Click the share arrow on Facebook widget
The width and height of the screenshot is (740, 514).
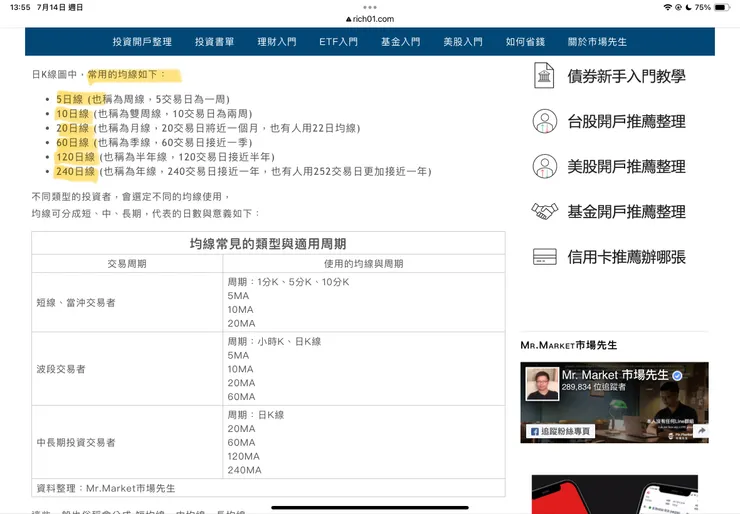click(701, 430)
